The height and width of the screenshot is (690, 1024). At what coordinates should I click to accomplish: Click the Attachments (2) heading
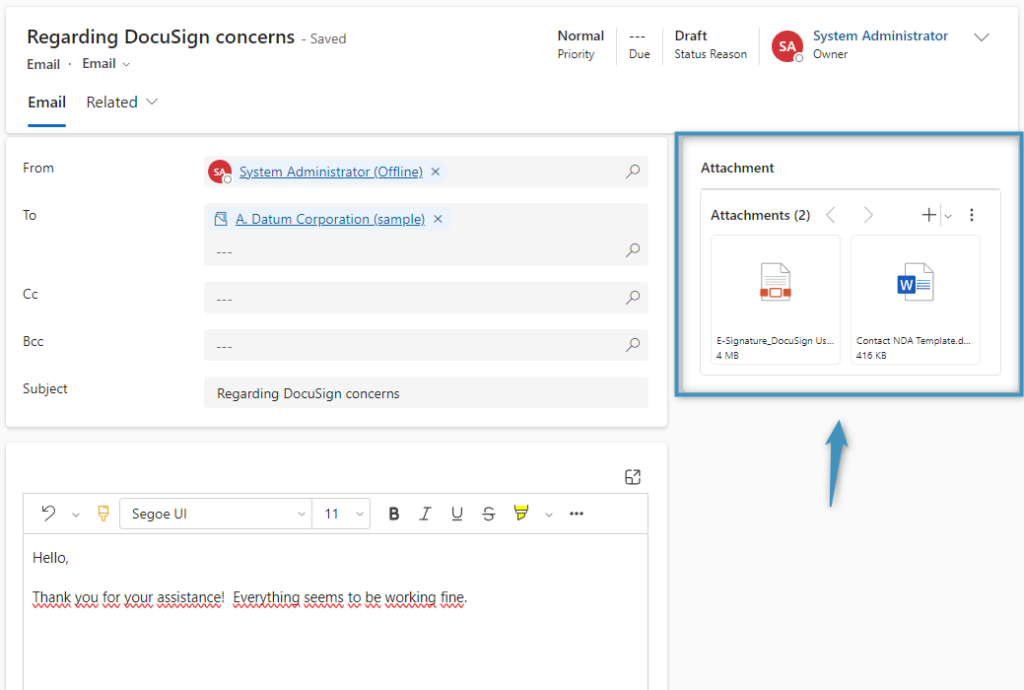(x=760, y=215)
